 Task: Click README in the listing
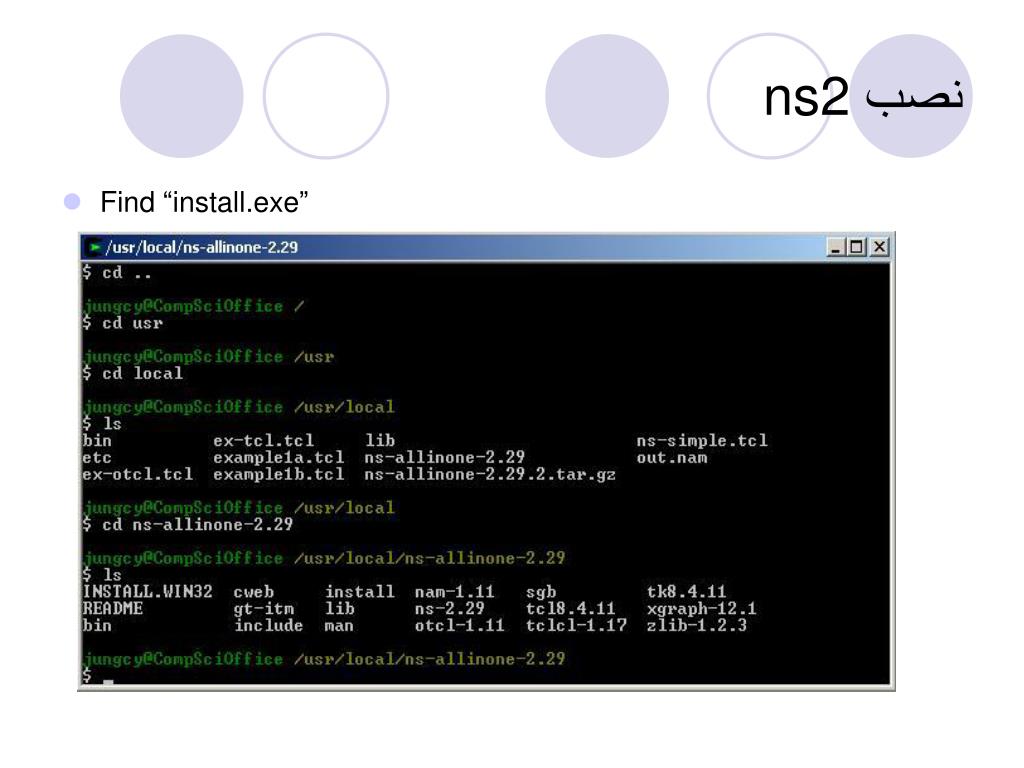tap(112, 609)
